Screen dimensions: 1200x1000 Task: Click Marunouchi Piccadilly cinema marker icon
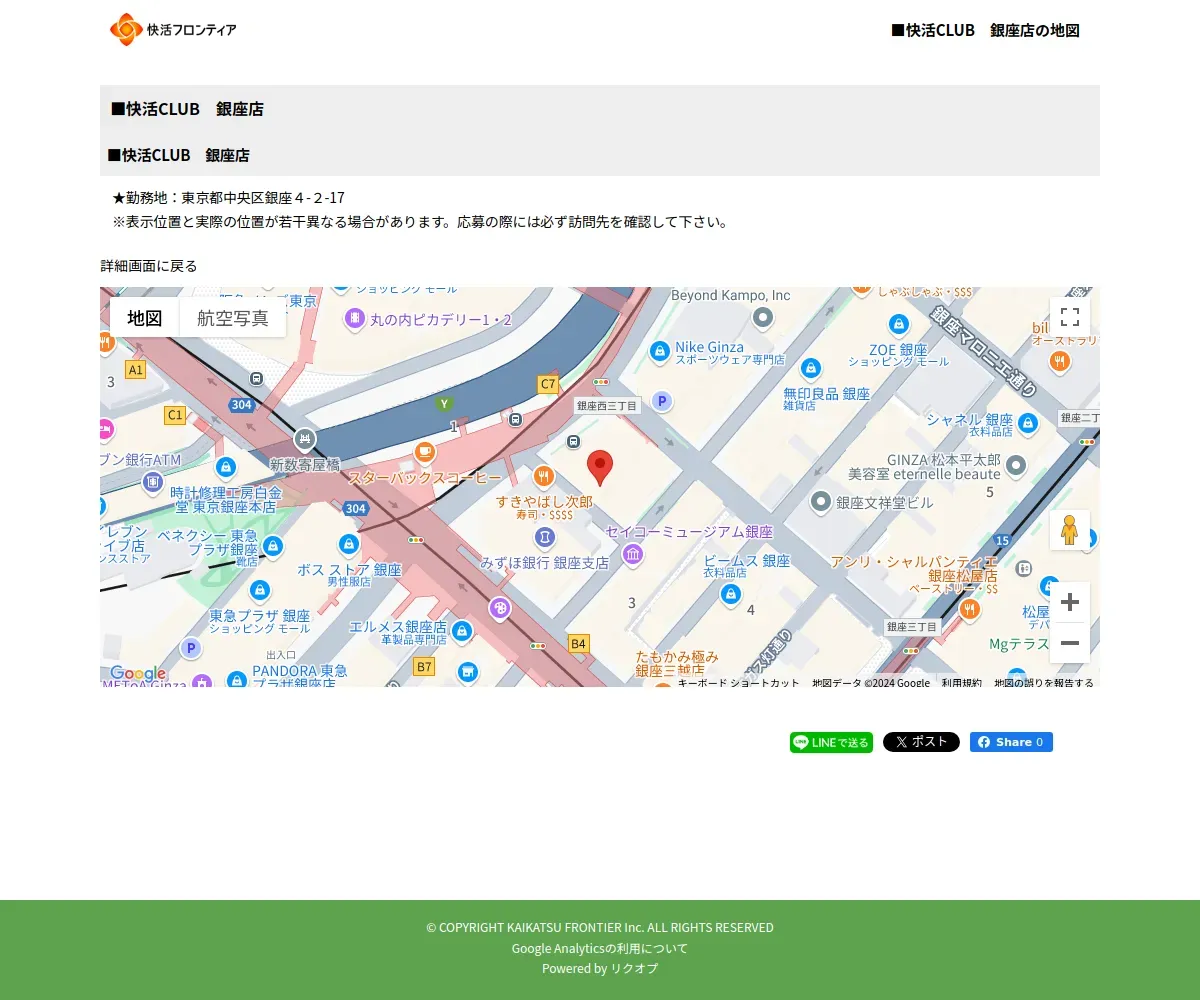tap(355, 319)
